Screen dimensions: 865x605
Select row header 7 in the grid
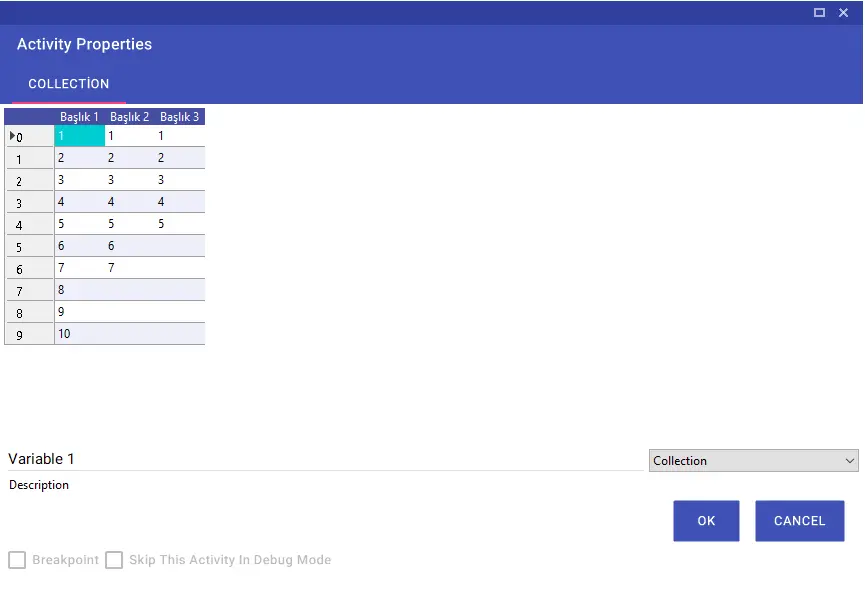(30, 291)
